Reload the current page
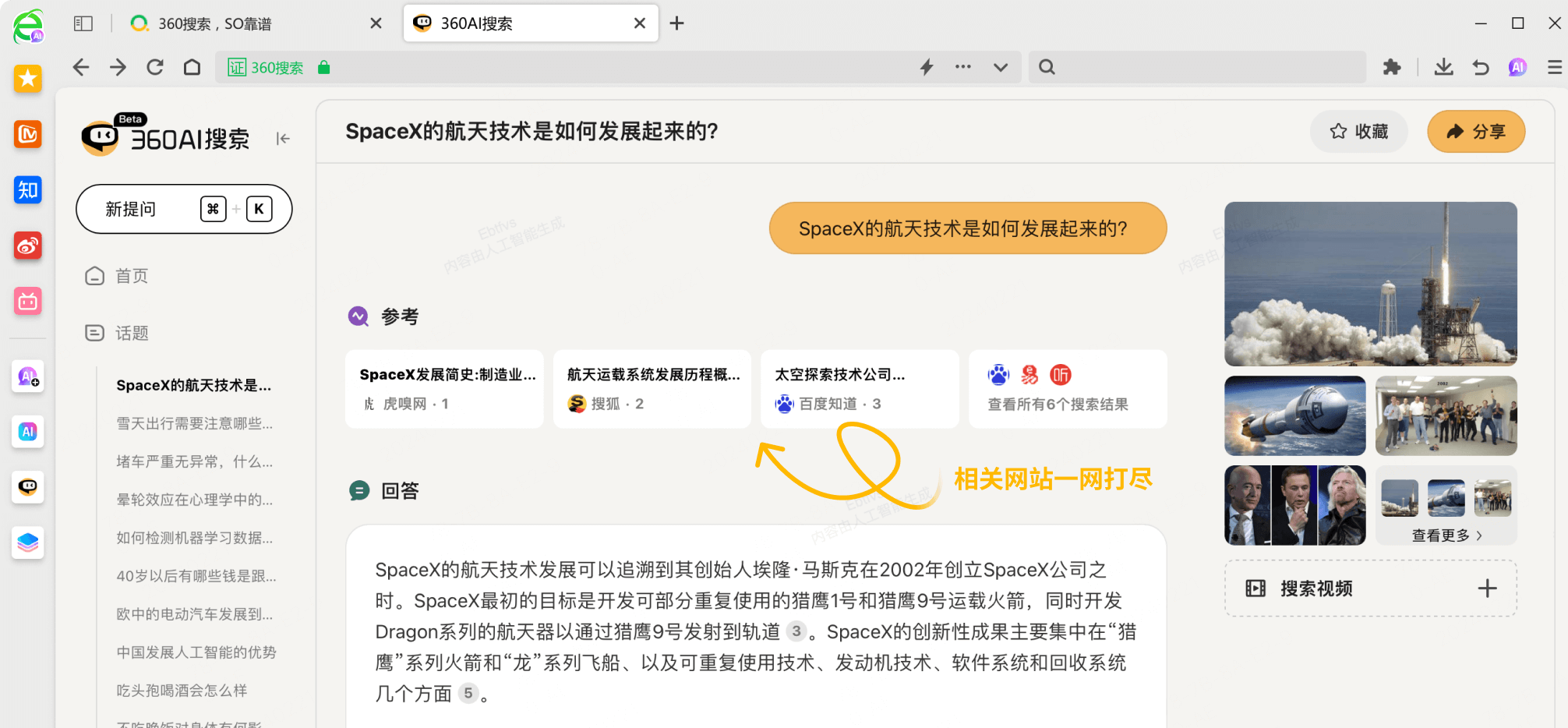The image size is (1568, 728). point(155,67)
